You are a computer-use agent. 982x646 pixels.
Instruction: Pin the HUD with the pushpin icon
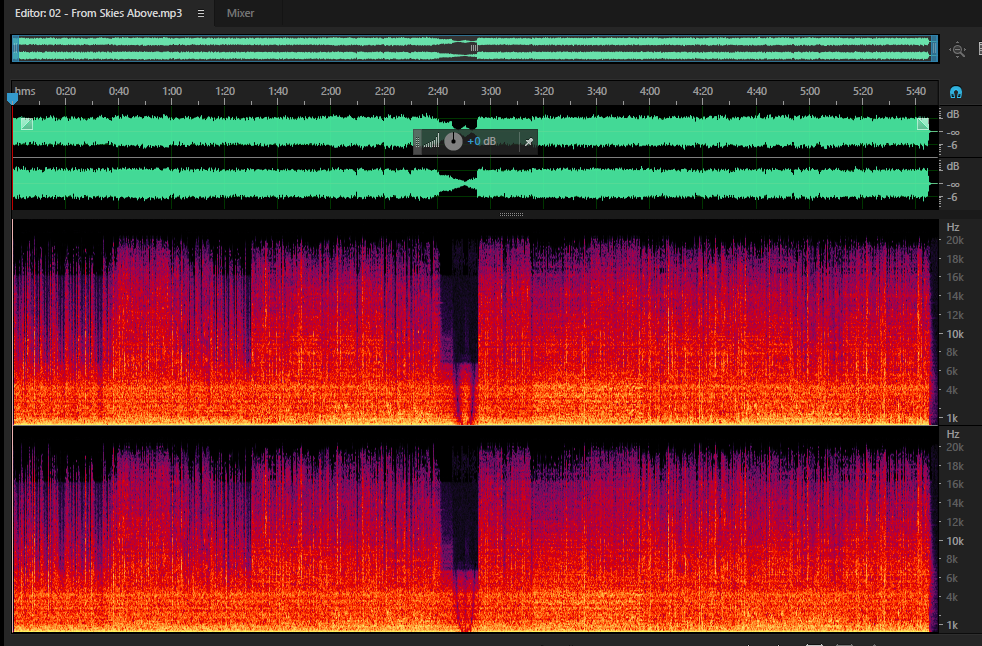pos(529,142)
